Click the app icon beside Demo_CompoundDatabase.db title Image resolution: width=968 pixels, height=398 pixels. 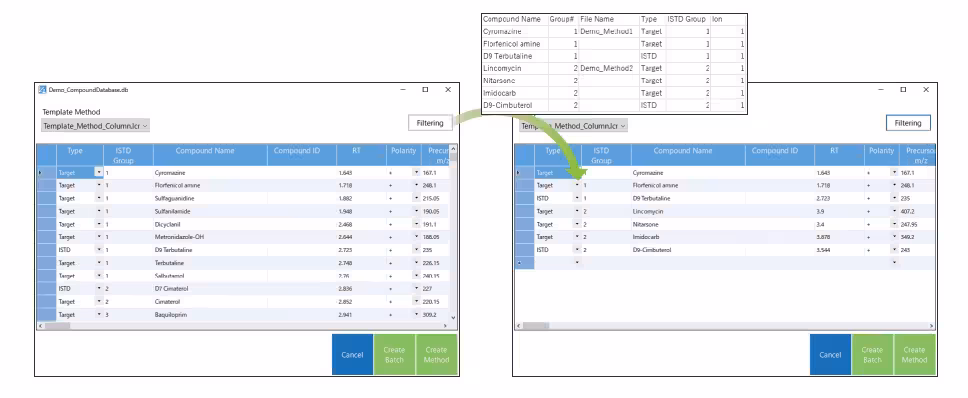[x=42, y=90]
